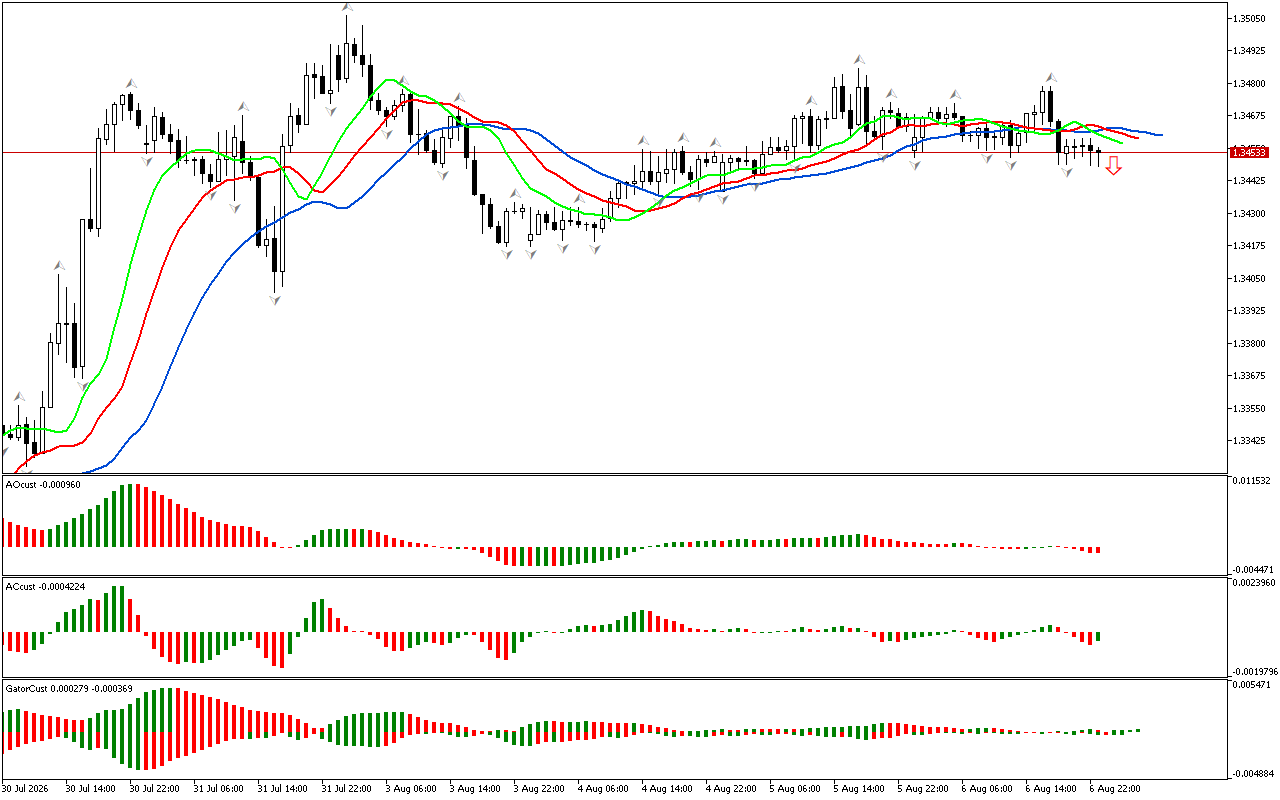Viewport: 1280px width, 800px height.
Task: Click price level 1.33800 on the axis
Action: click(x=1250, y=343)
